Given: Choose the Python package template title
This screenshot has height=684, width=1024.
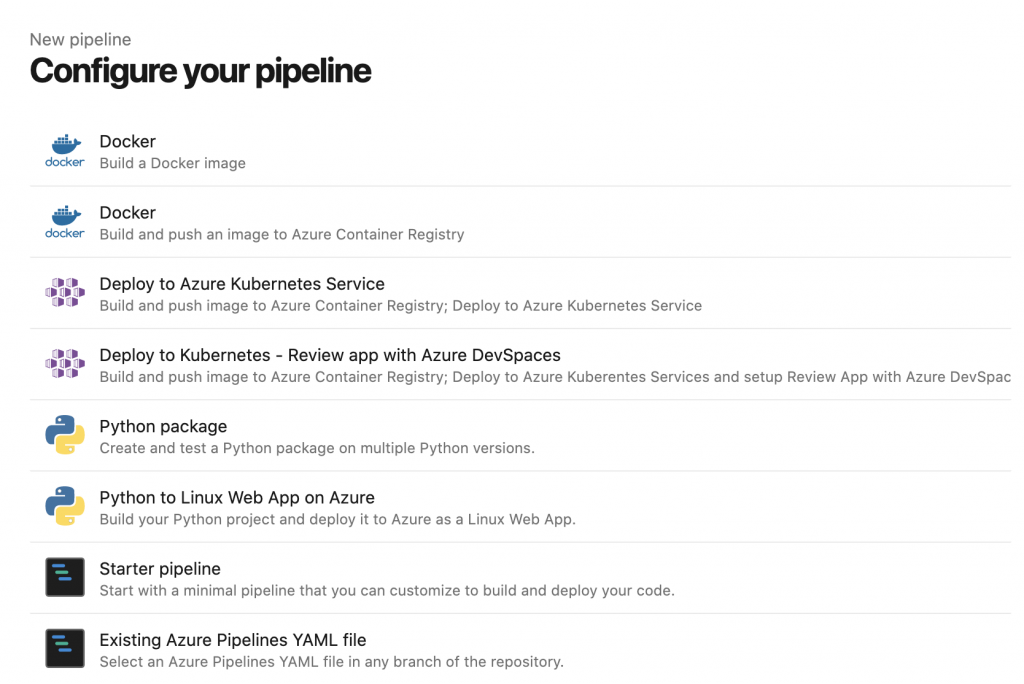Looking at the screenshot, I should click(x=163, y=426).
